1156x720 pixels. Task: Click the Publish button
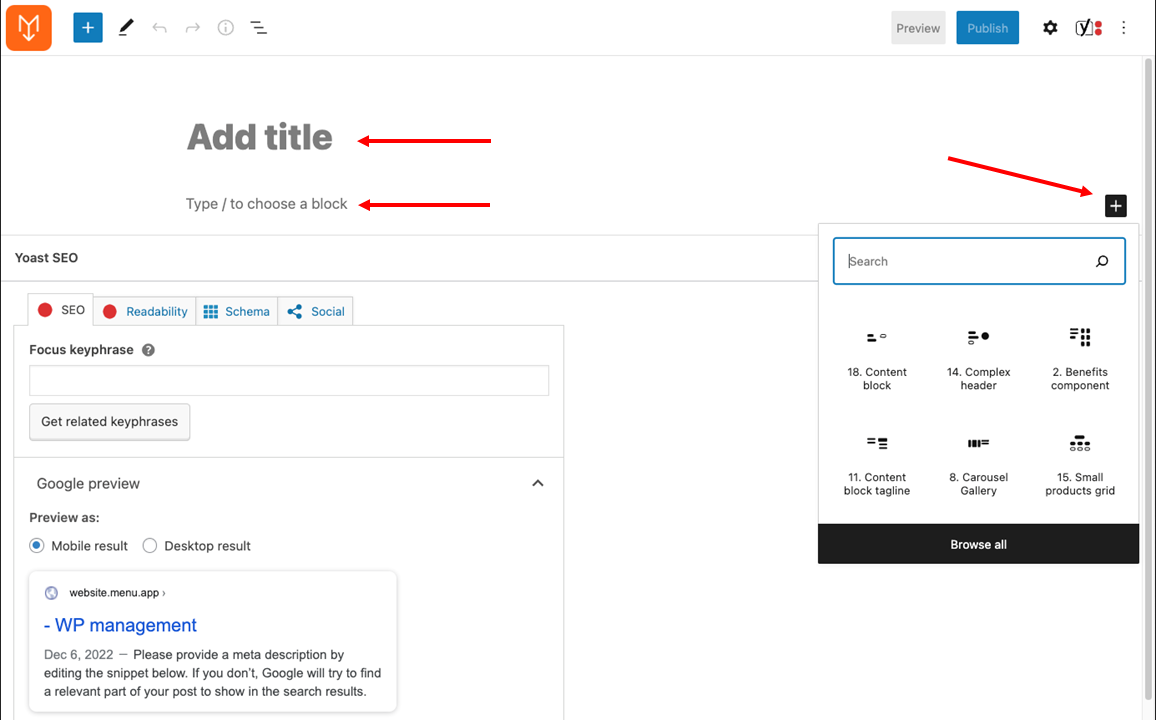[x=987, y=28]
